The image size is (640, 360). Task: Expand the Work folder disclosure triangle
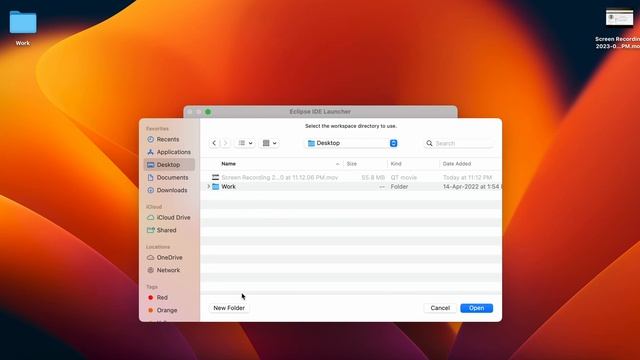click(x=209, y=187)
